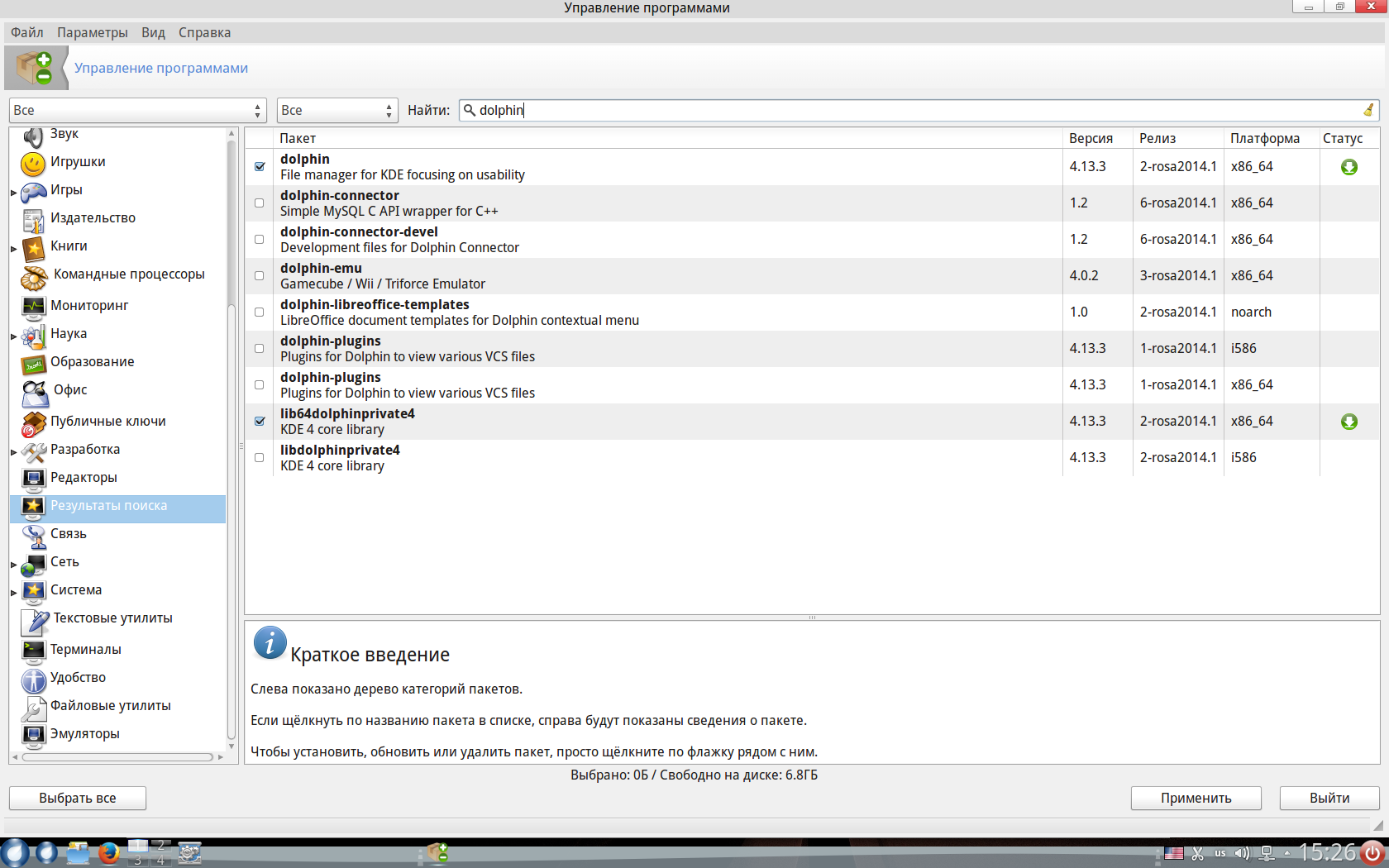
Task: Open the Вид menu
Action: [153, 32]
